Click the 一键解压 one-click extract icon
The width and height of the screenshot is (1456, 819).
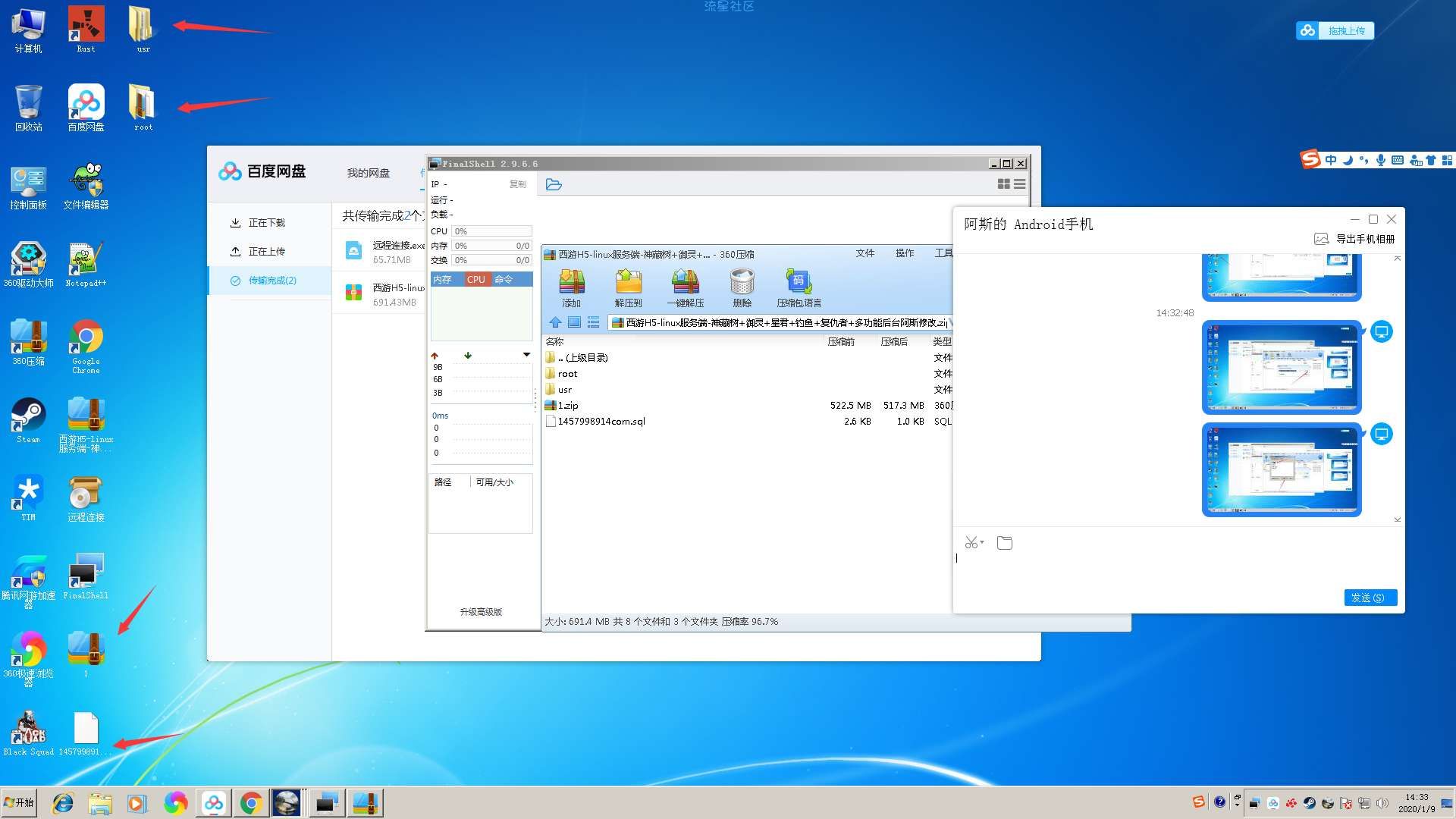pyautogui.click(x=686, y=287)
